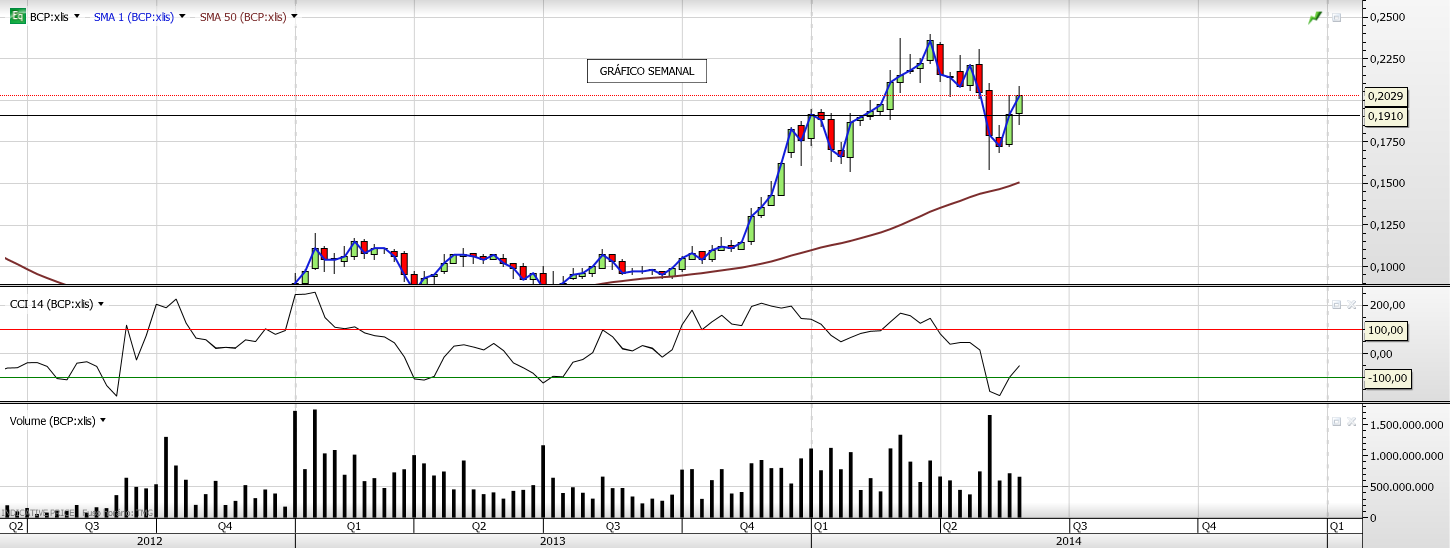The height and width of the screenshot is (548, 1450).
Task: Click the green Eq equity symbol icon
Action: click(x=18, y=17)
